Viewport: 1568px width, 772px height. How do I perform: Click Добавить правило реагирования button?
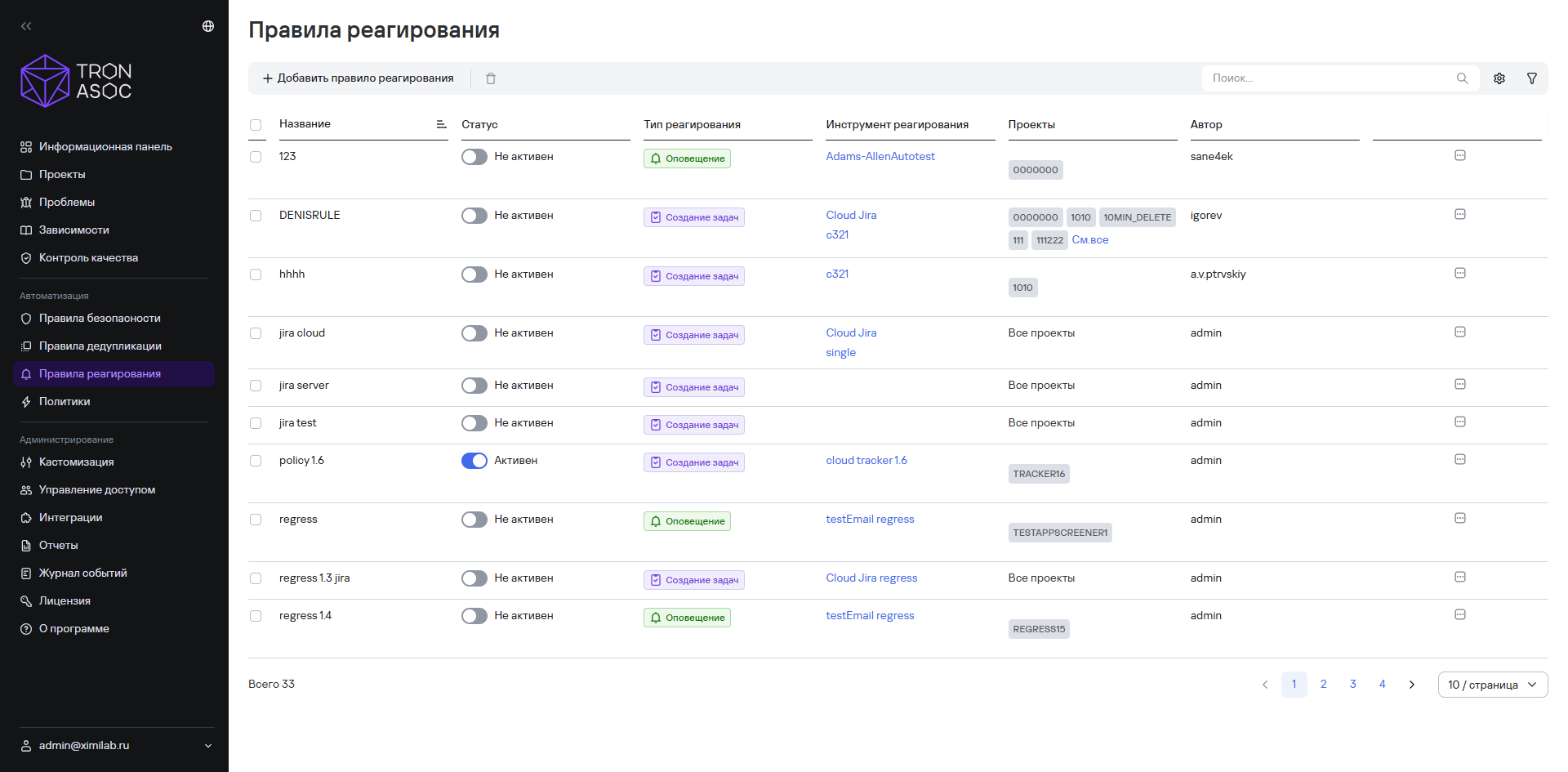click(x=358, y=78)
